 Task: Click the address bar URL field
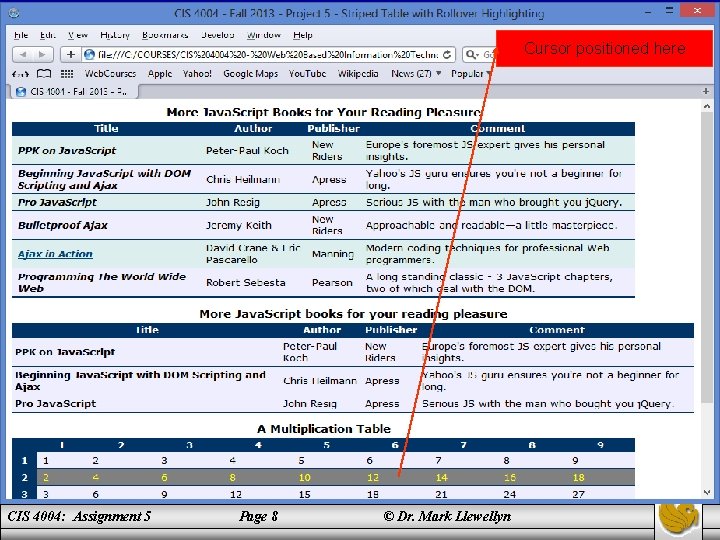(268, 55)
